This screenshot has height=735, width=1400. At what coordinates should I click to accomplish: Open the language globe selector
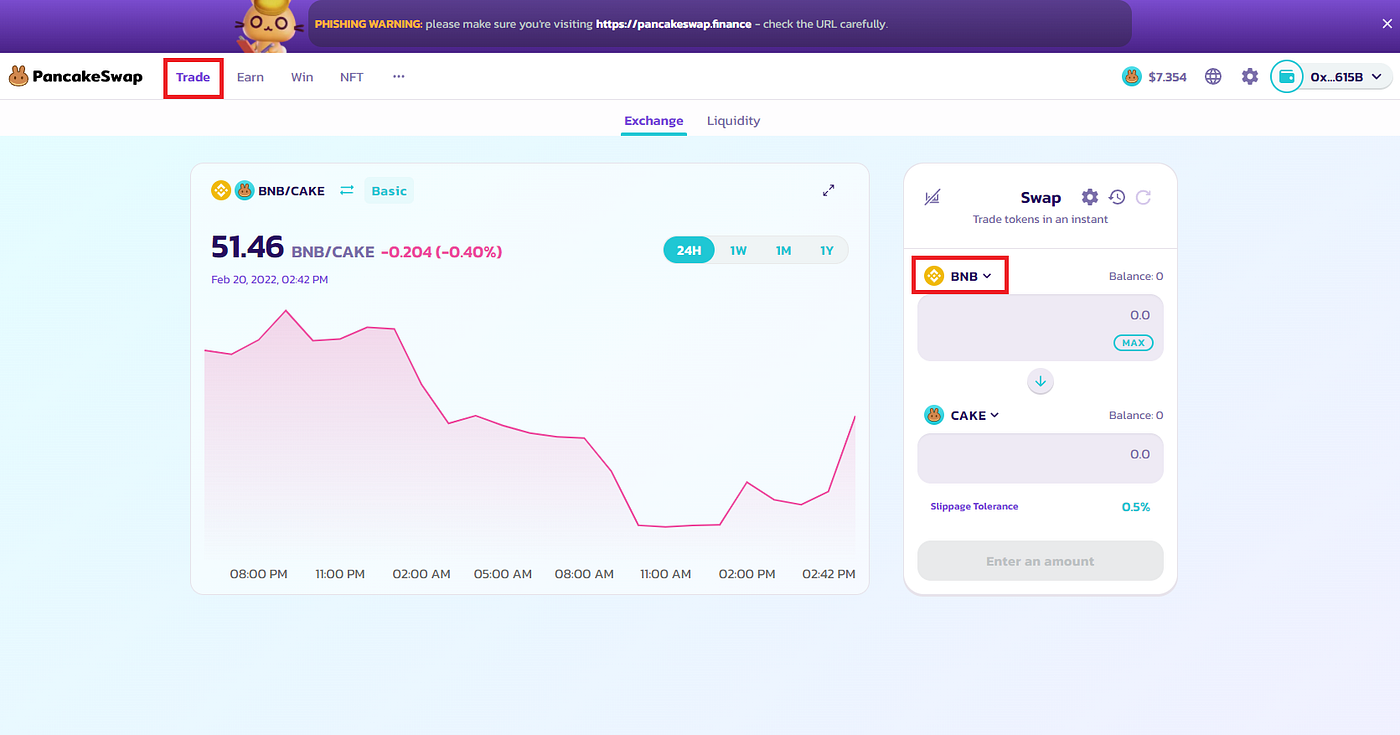pos(1213,76)
